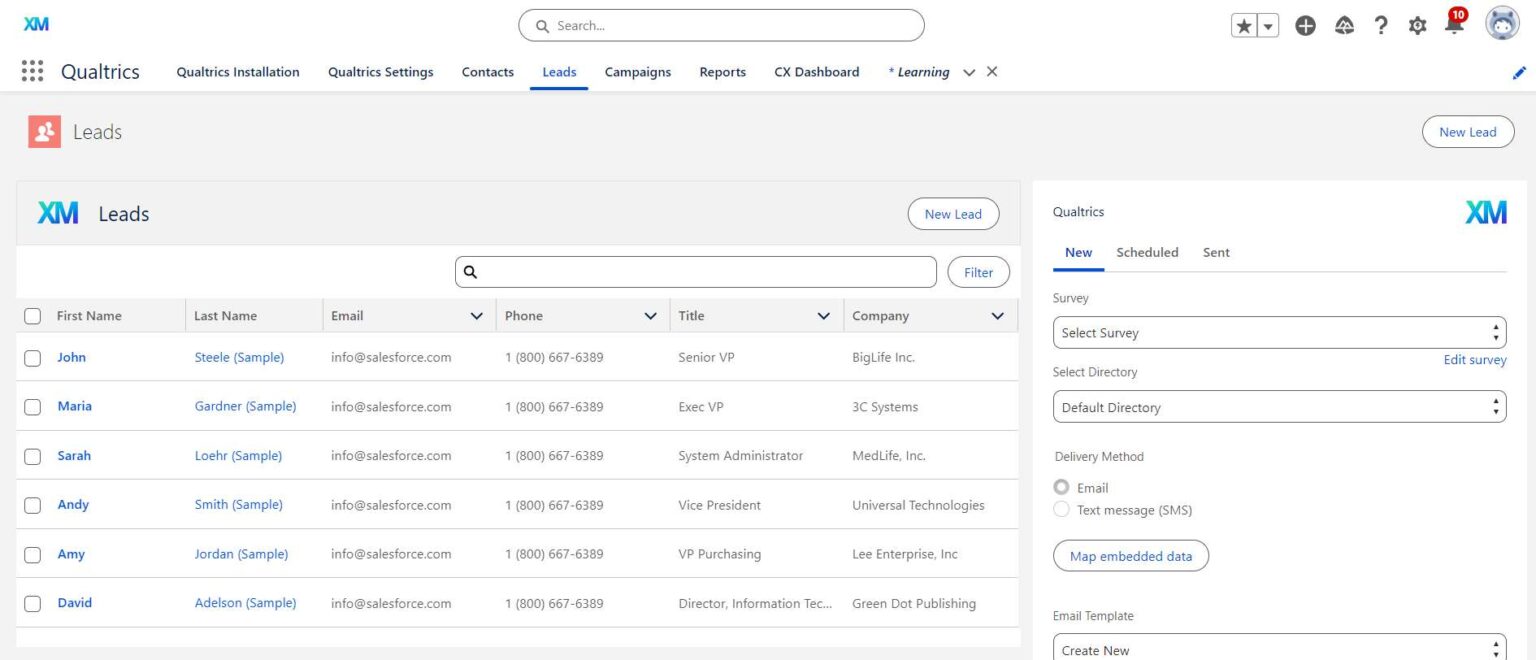Switch to the Scheduled tab in Qualtrics panel
Image resolution: width=1536 pixels, height=660 pixels.
[x=1147, y=252]
